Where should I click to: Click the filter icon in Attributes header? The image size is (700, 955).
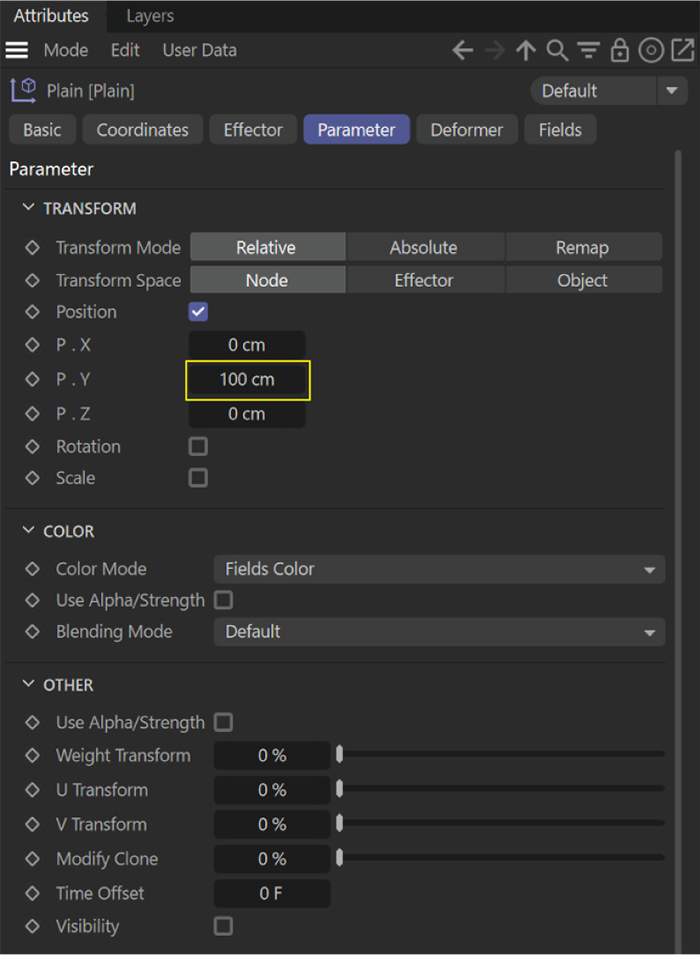pyautogui.click(x=588, y=50)
